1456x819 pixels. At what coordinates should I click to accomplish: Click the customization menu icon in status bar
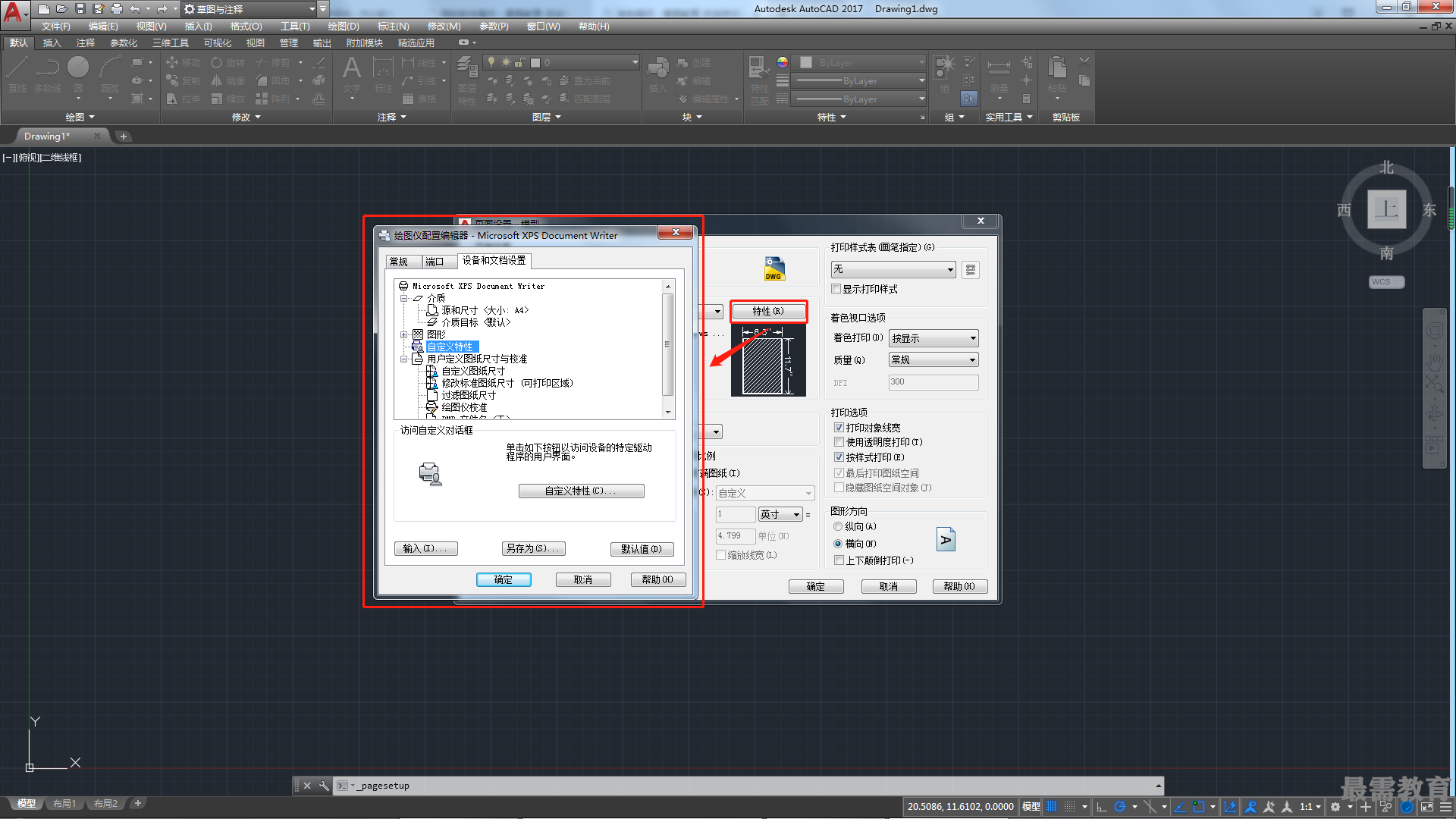click(1446, 807)
